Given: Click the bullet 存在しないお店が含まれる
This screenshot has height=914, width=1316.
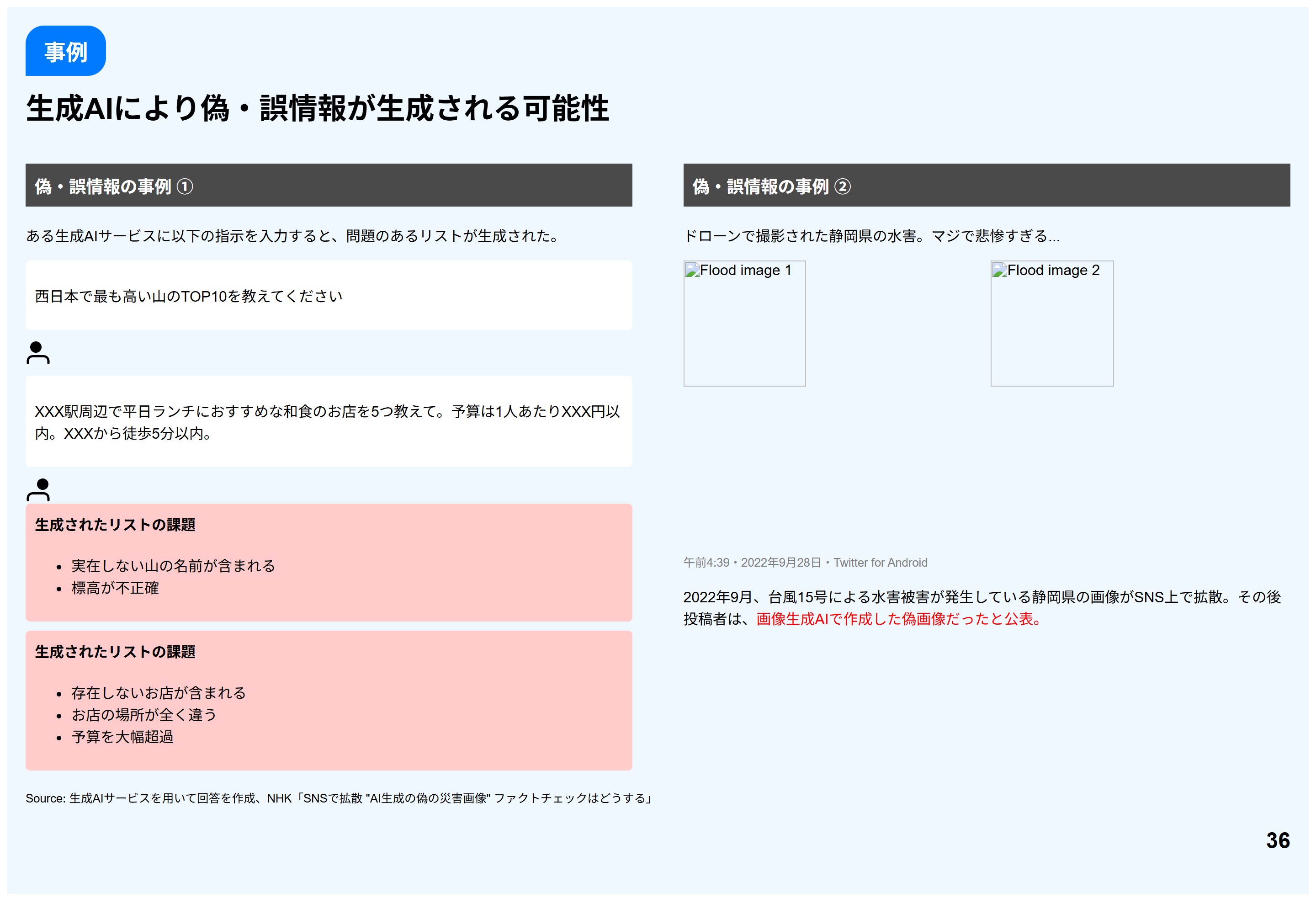Looking at the screenshot, I should click(158, 693).
